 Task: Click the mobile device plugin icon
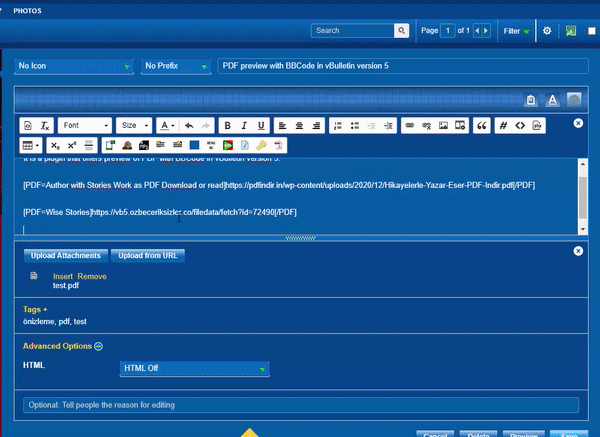pos(110,145)
